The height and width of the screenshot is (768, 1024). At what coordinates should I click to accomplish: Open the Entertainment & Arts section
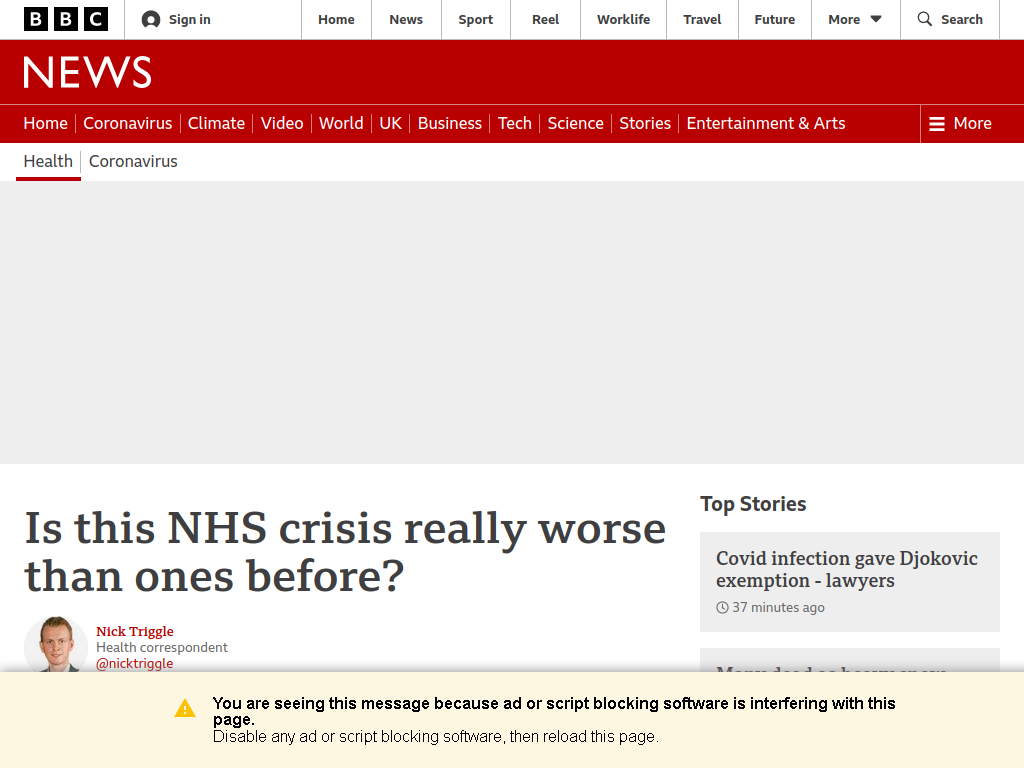pos(766,123)
